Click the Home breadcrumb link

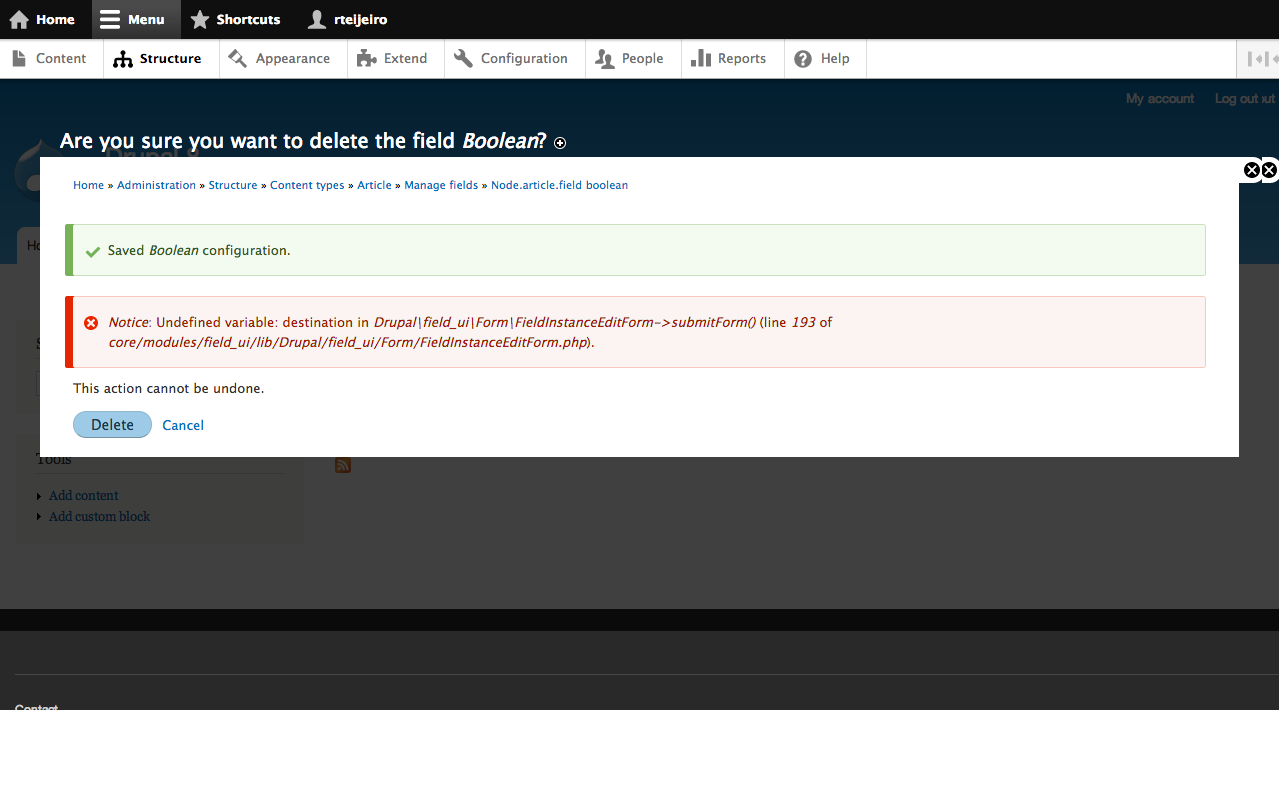pyautogui.click(x=88, y=185)
